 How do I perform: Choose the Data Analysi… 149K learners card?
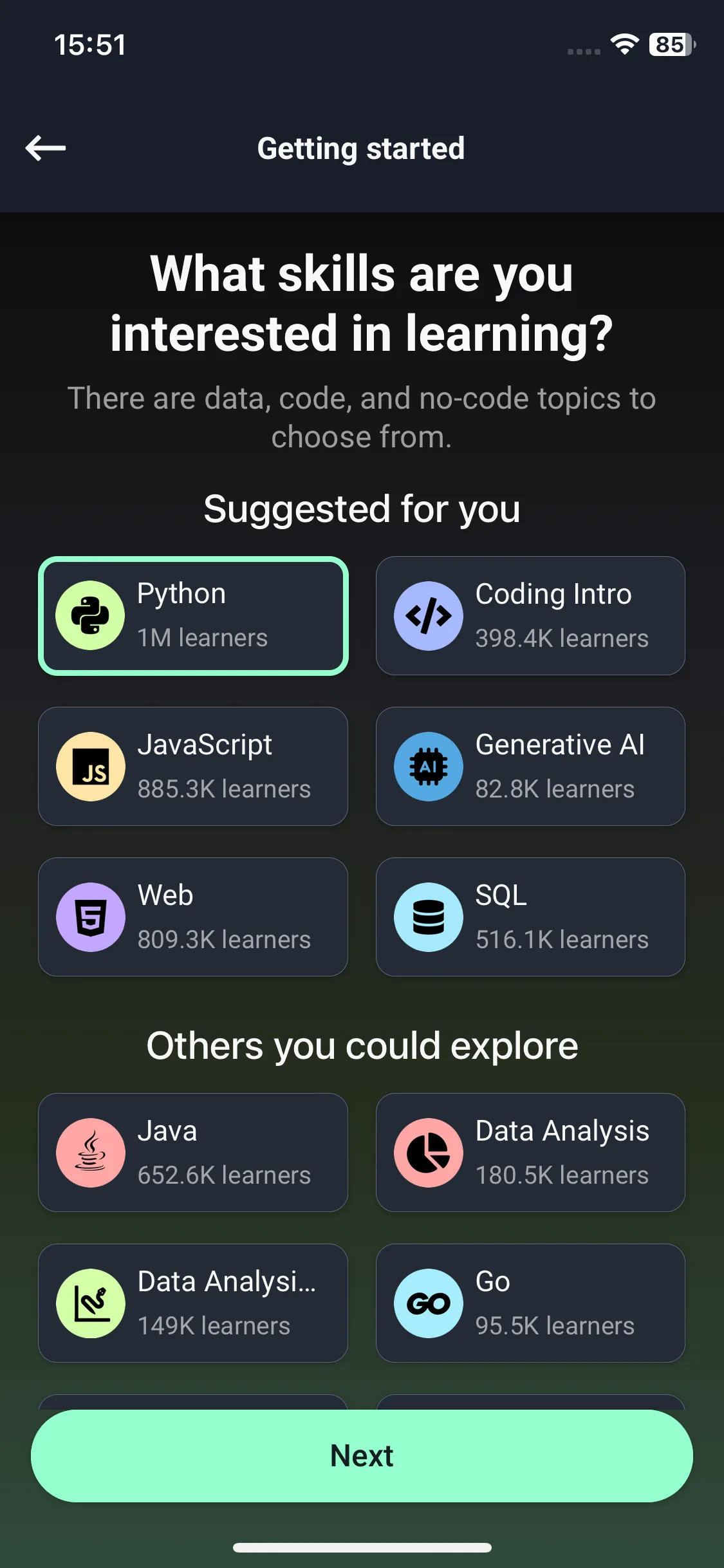point(193,1303)
